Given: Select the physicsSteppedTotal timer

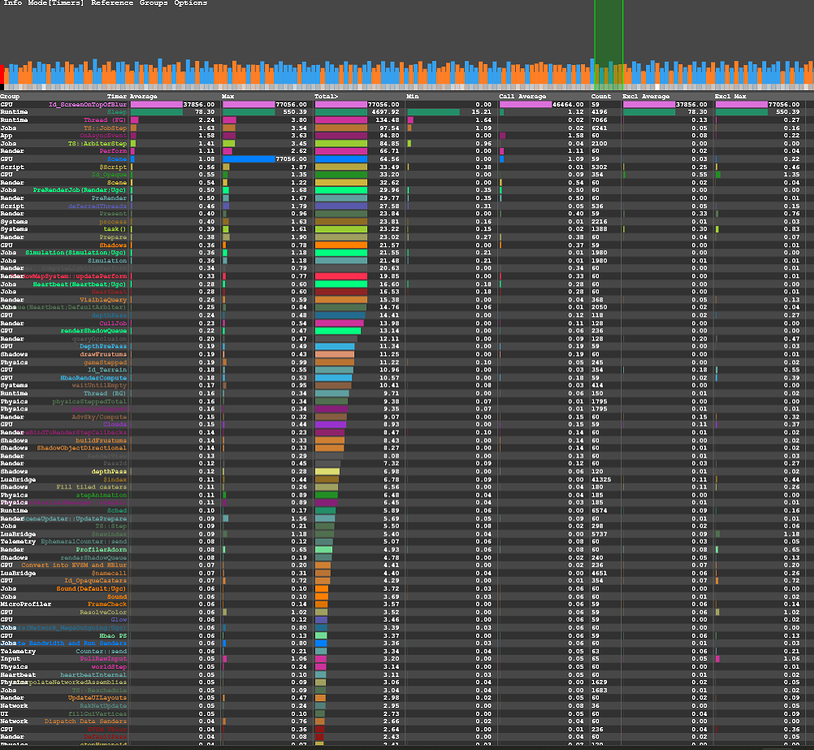Looking at the screenshot, I should [89, 401].
